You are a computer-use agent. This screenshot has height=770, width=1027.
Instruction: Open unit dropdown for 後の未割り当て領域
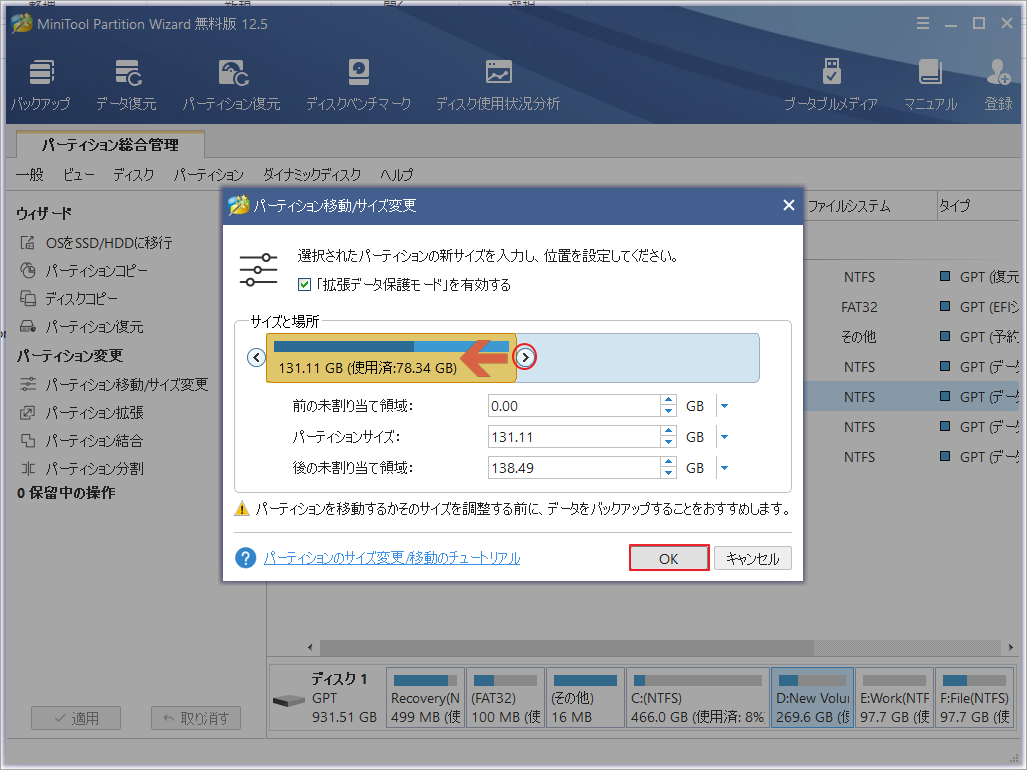(724, 468)
